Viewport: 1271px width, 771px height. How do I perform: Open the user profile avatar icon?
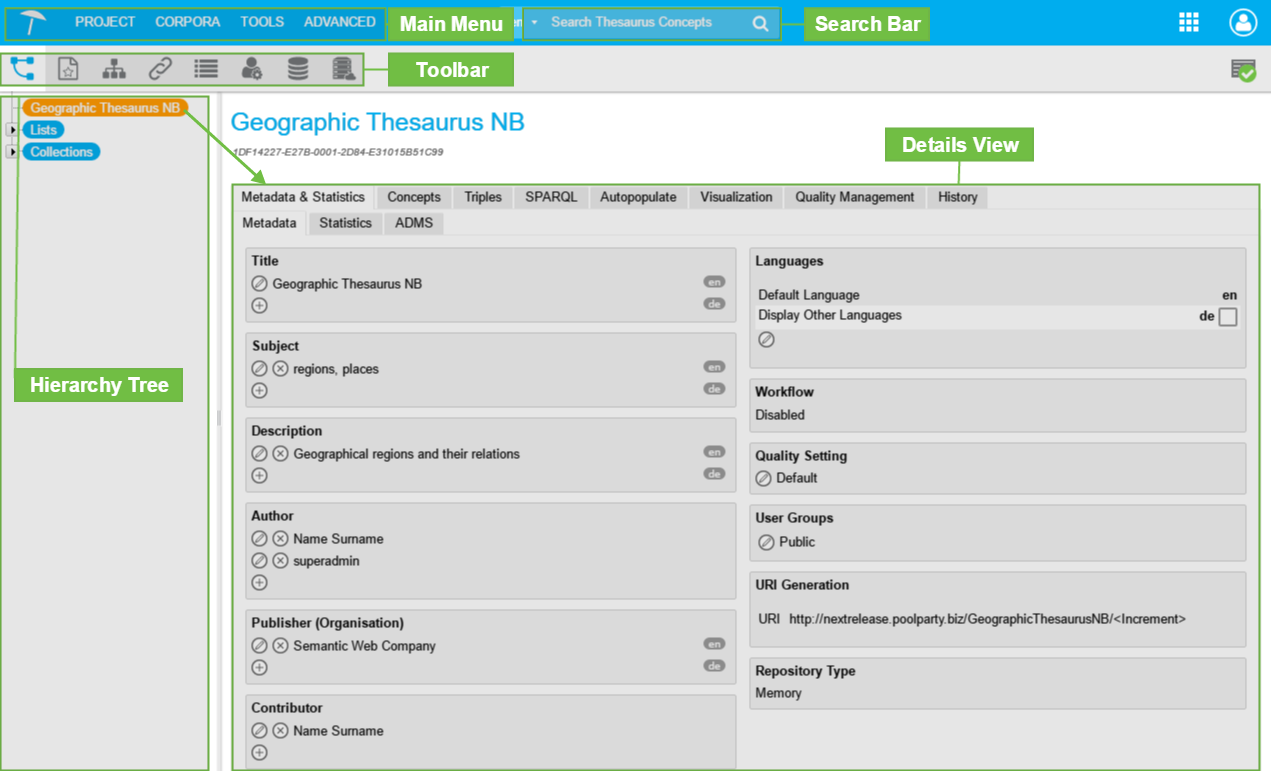[1242, 23]
